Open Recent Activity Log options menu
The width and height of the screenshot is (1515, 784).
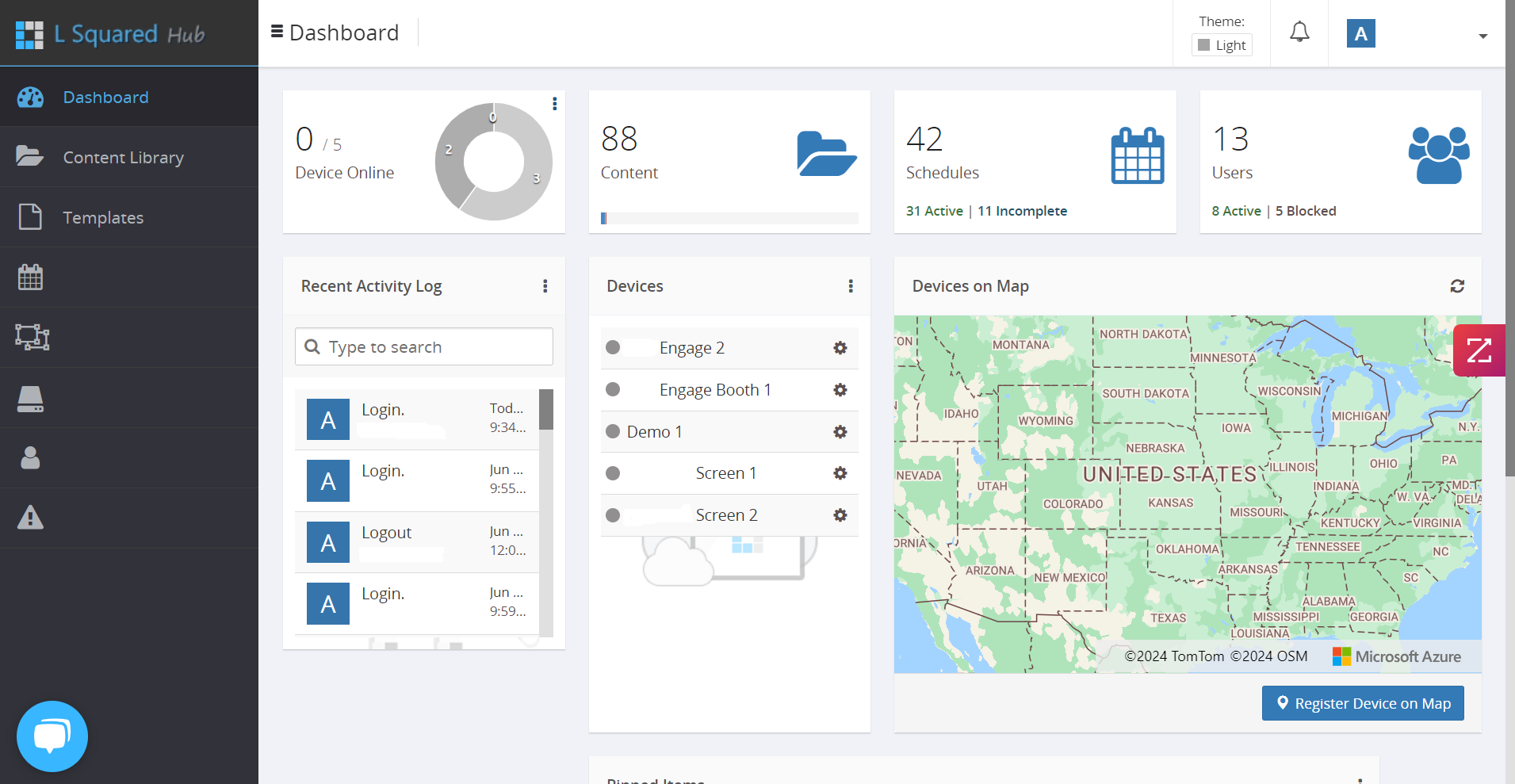[545, 286]
